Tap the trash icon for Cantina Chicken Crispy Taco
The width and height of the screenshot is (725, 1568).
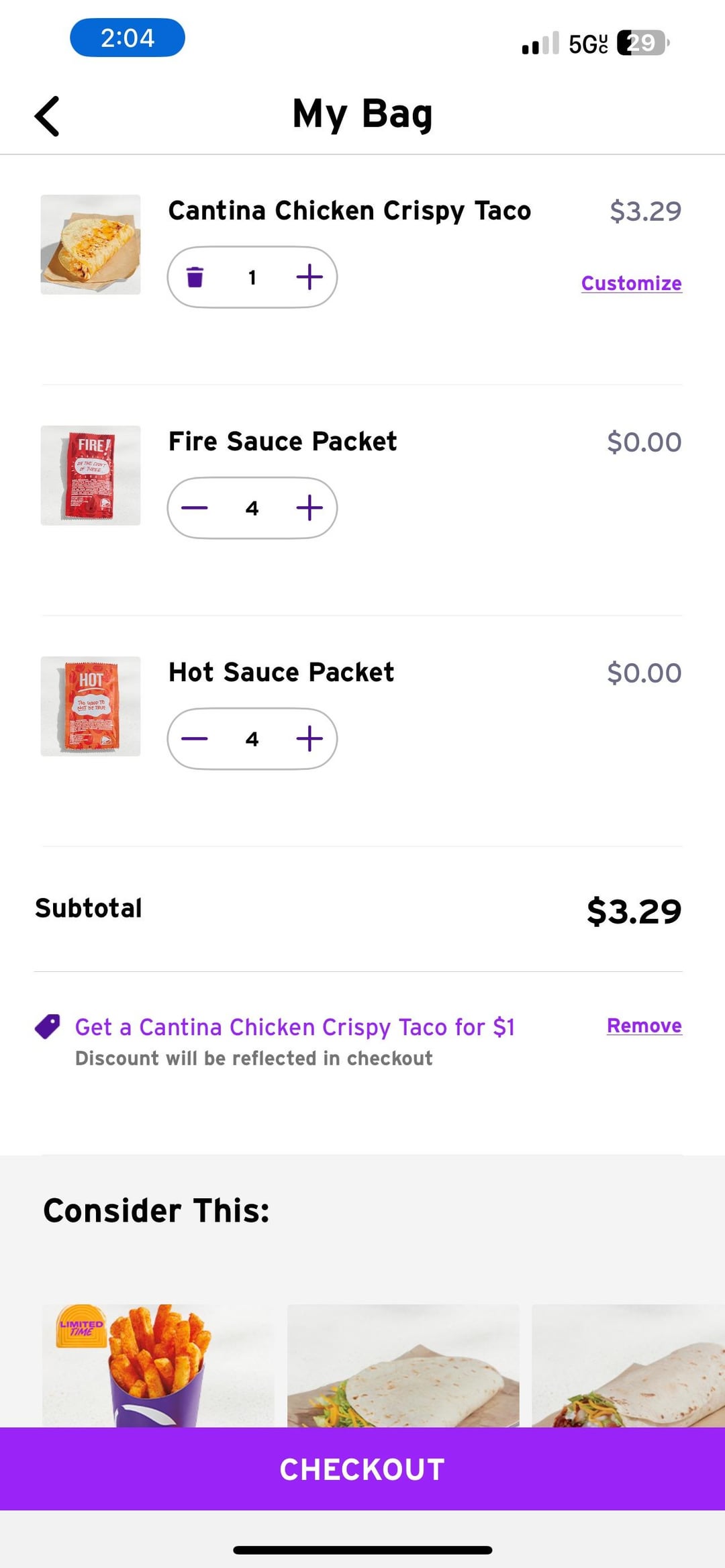tap(195, 277)
